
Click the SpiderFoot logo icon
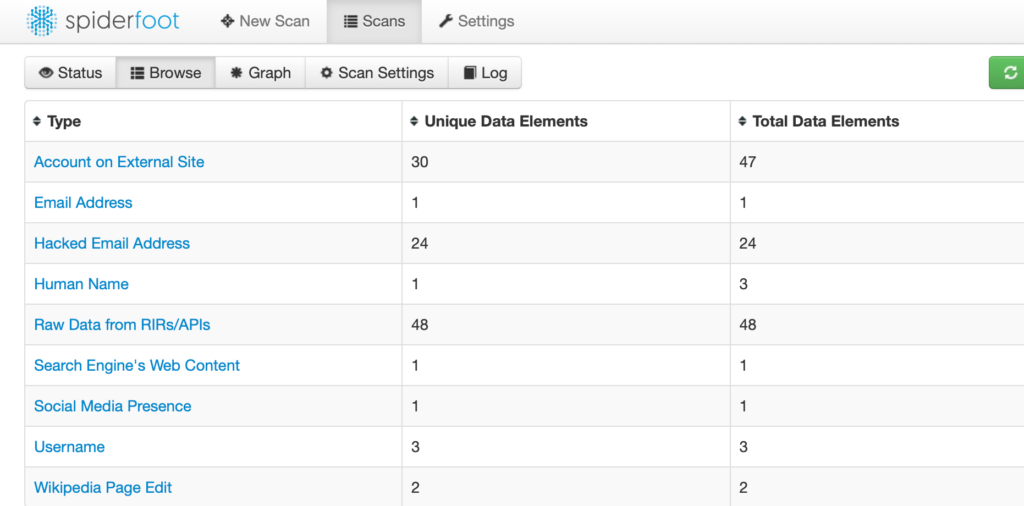click(41, 21)
